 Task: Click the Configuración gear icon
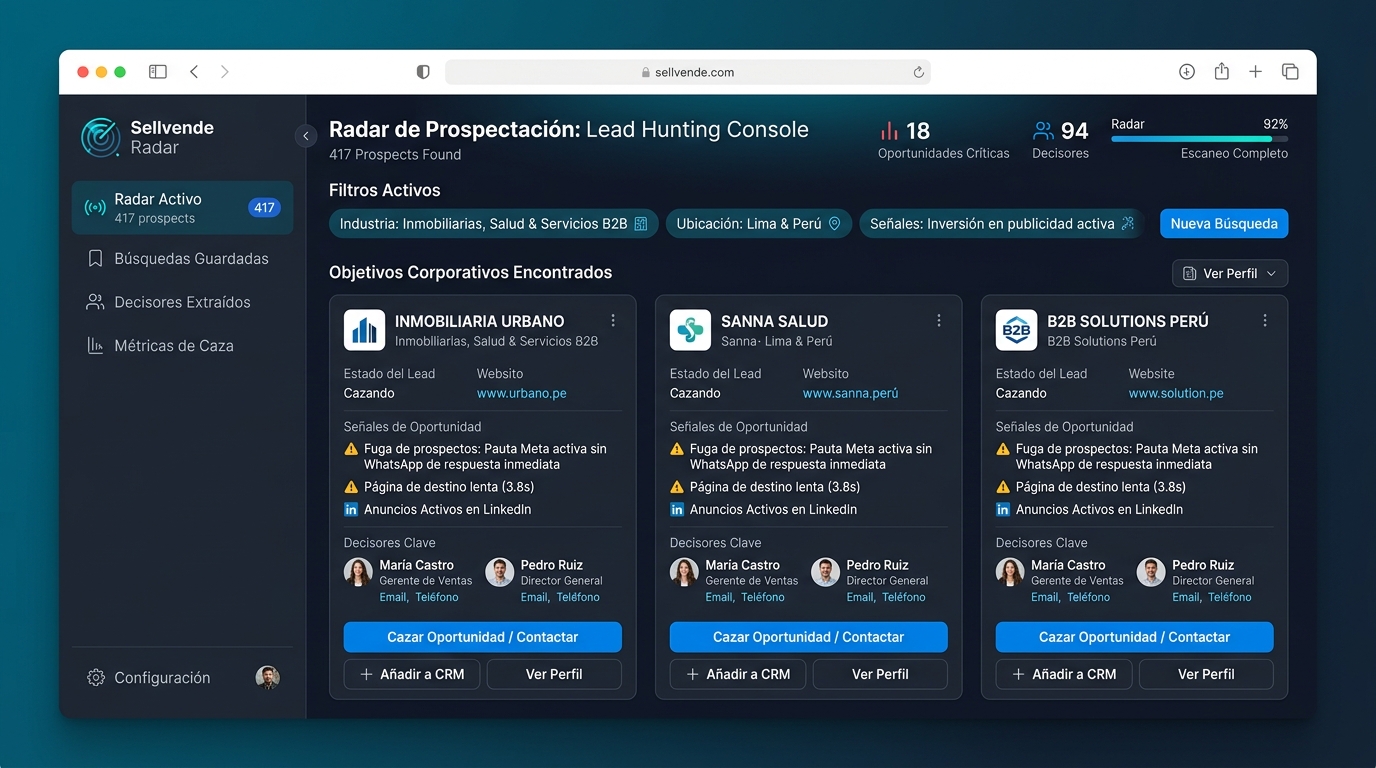coord(96,678)
